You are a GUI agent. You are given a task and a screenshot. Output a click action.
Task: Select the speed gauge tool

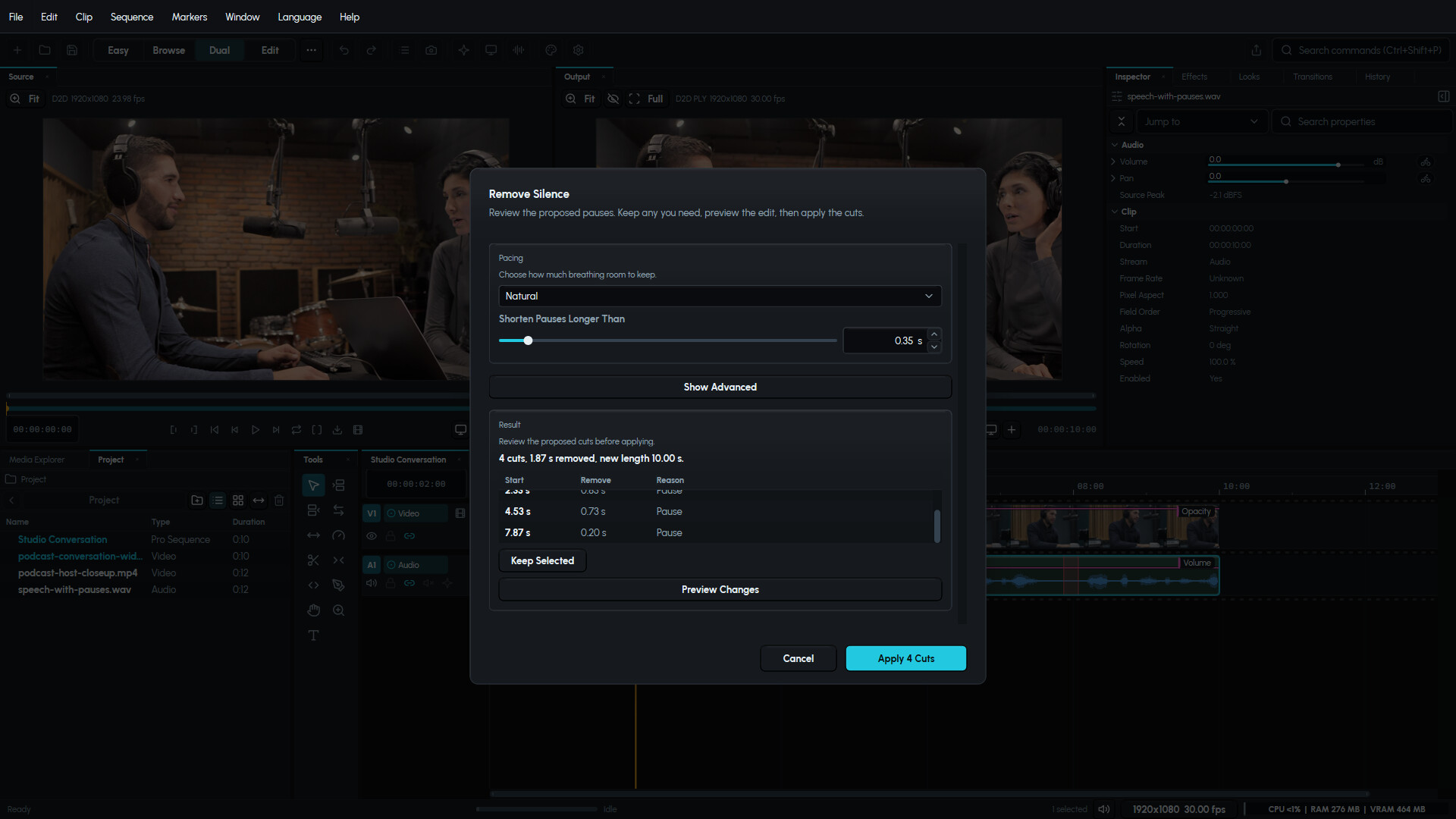338,535
